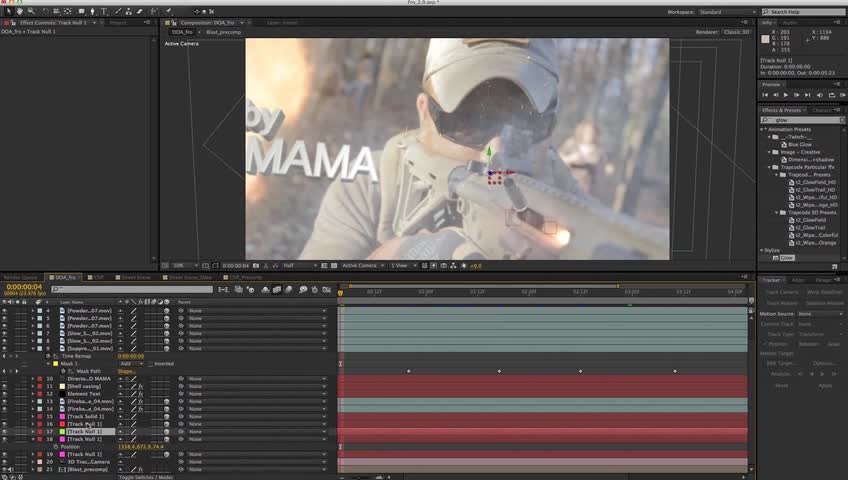
Task: Click the Classic 3D renderer button
Action: coord(737,32)
